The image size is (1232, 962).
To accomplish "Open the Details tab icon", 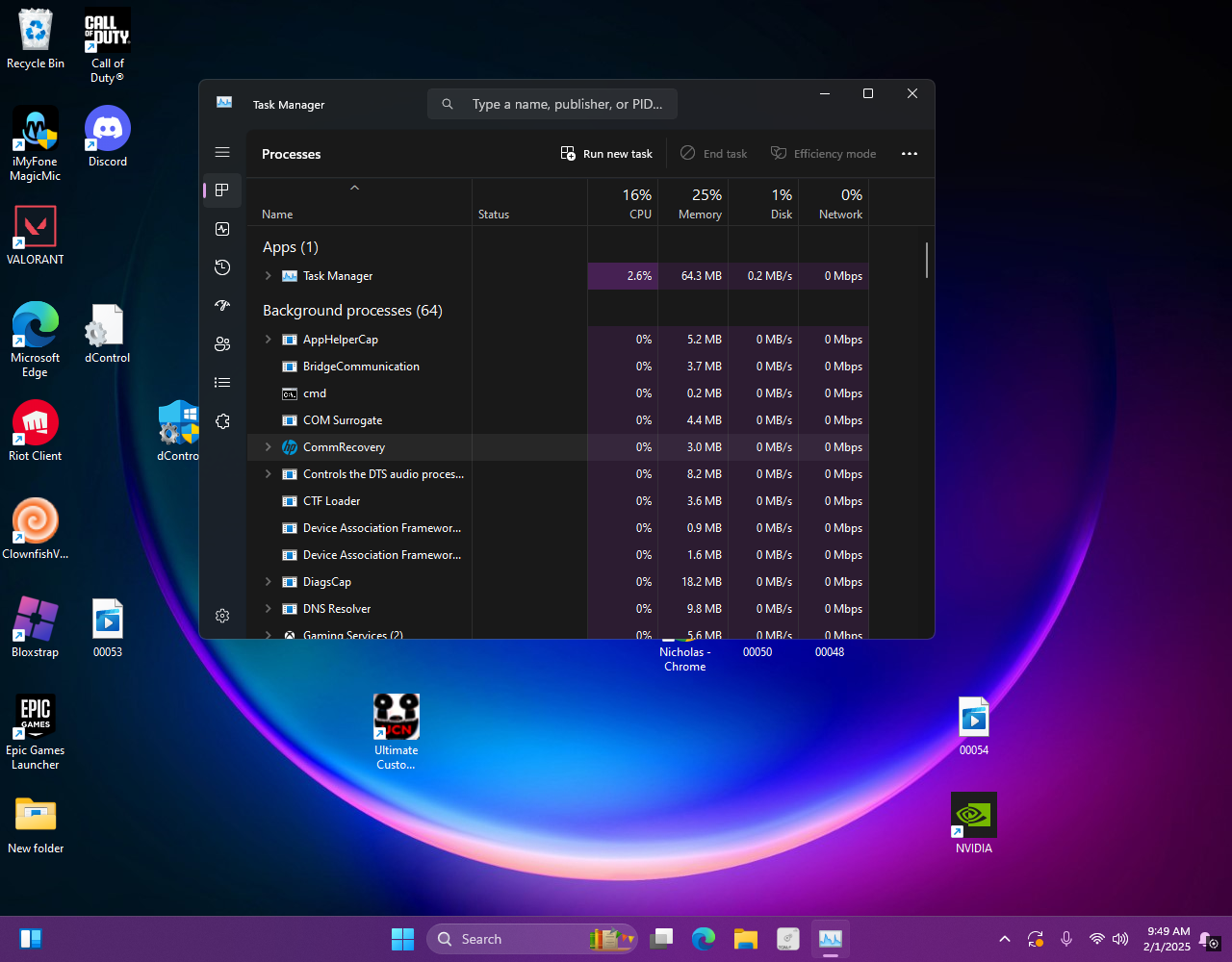I will 222,383.
